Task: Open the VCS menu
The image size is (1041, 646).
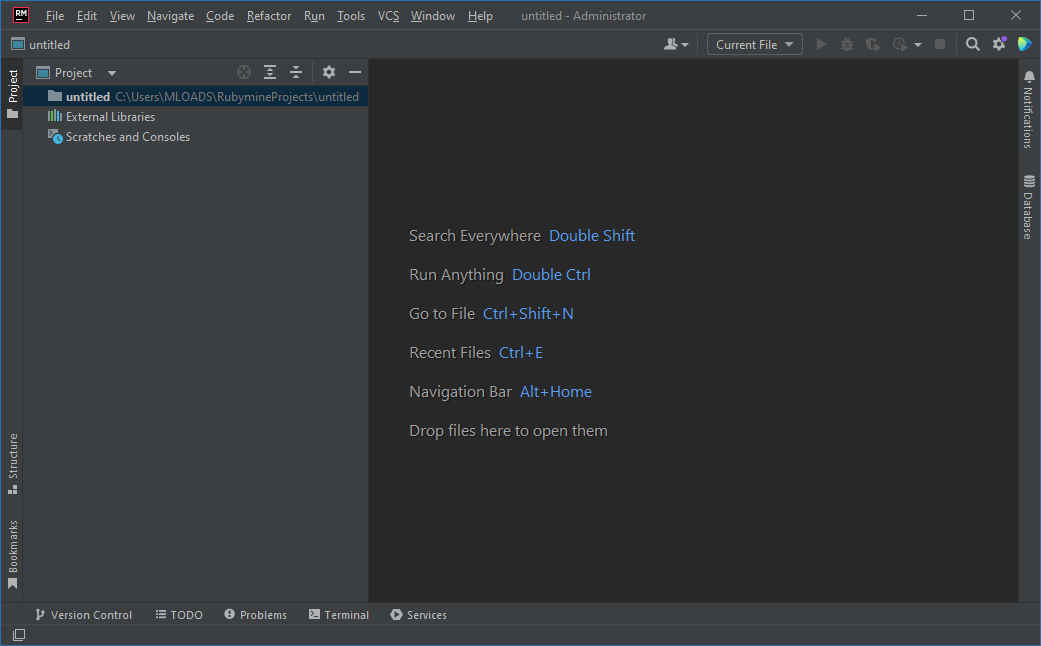Action: pos(388,15)
